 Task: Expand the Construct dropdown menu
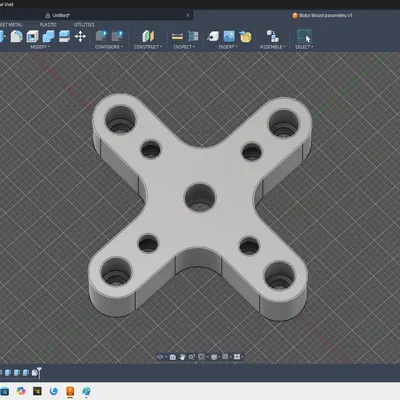point(148,47)
